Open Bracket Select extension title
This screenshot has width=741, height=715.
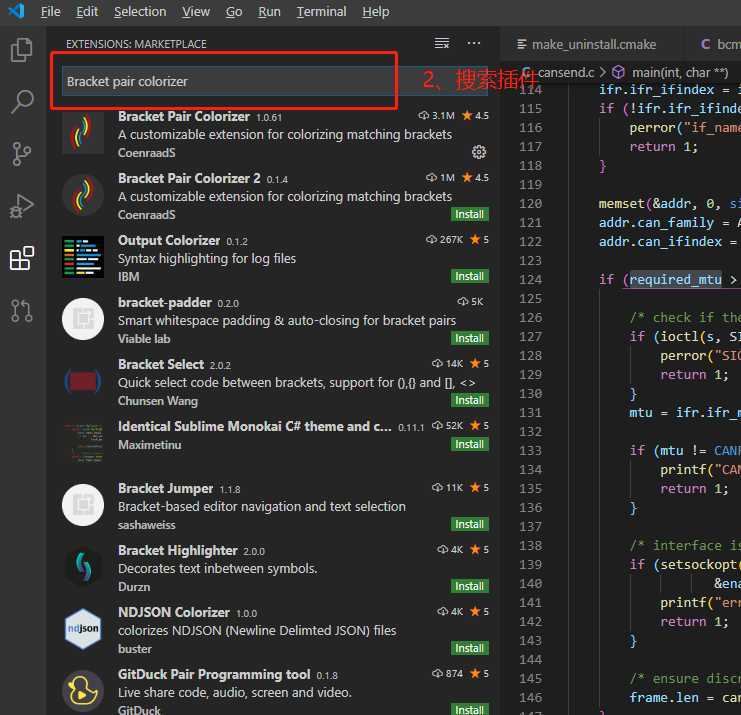[x=161, y=364]
